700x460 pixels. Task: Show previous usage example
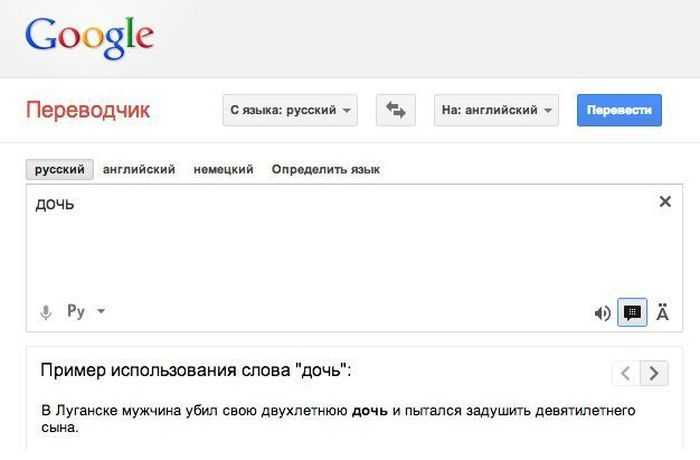point(626,373)
